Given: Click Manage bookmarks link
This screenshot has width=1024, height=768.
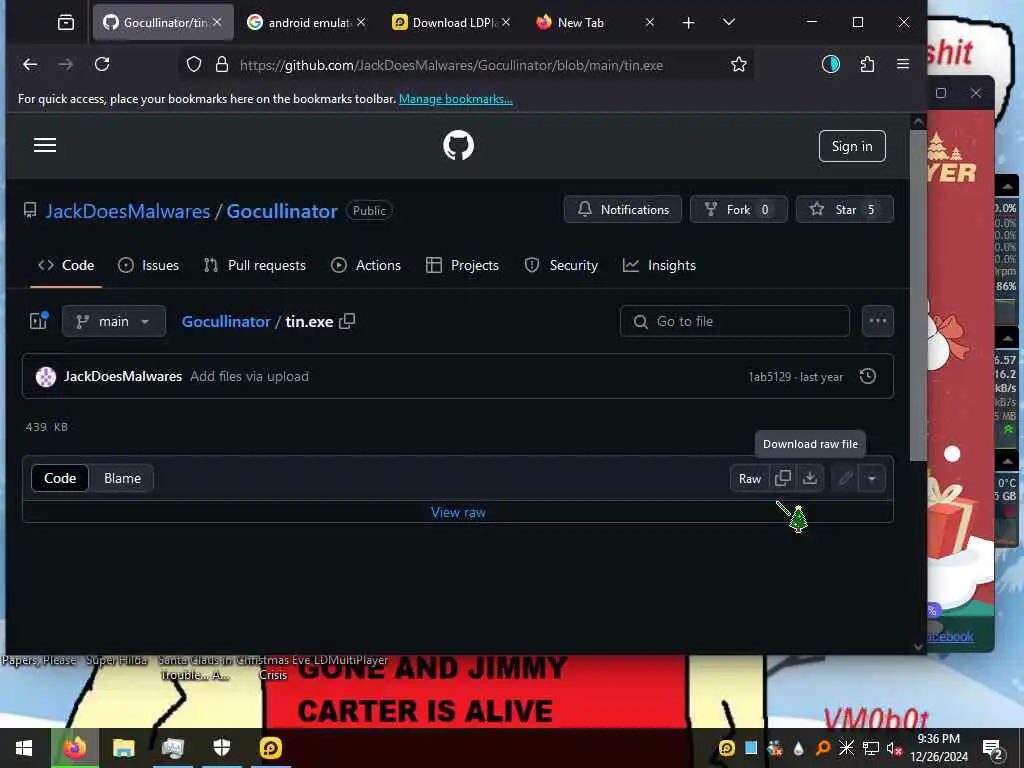Looking at the screenshot, I should coord(456,99).
